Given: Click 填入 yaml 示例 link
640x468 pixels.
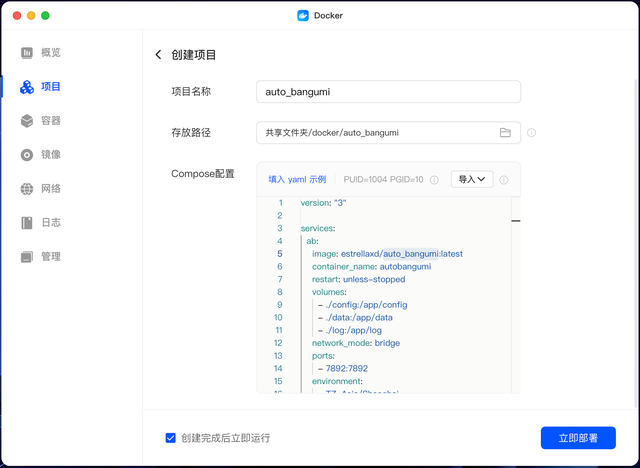Looking at the screenshot, I should tap(297, 180).
